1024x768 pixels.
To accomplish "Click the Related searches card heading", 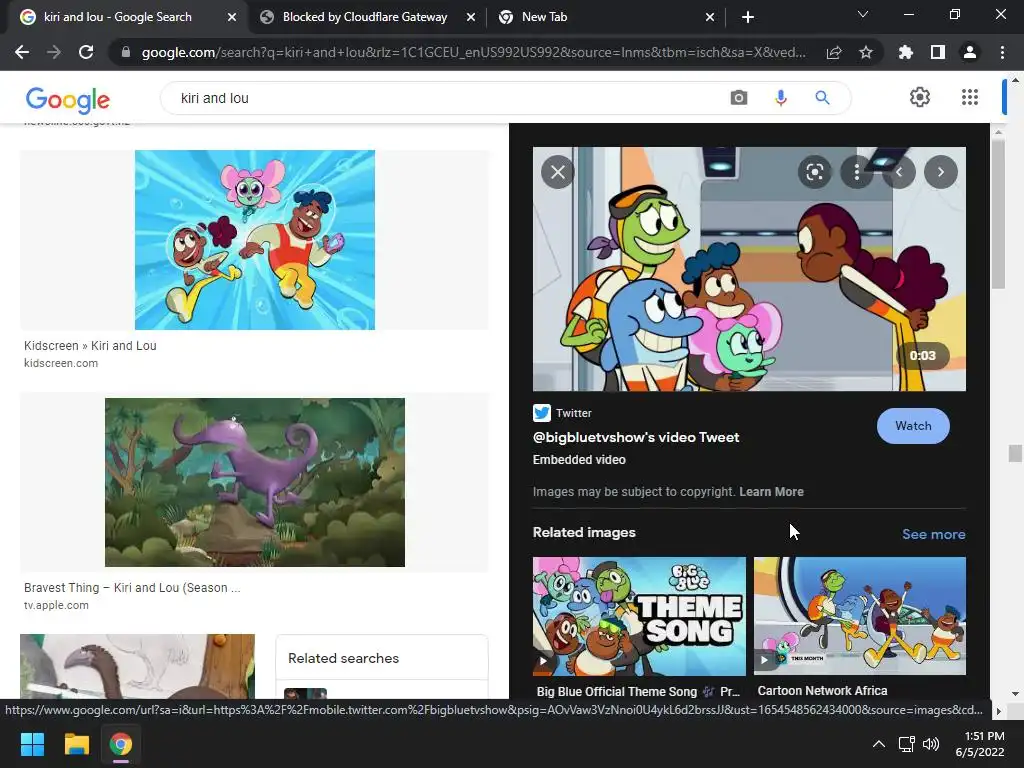I will tap(344, 658).
